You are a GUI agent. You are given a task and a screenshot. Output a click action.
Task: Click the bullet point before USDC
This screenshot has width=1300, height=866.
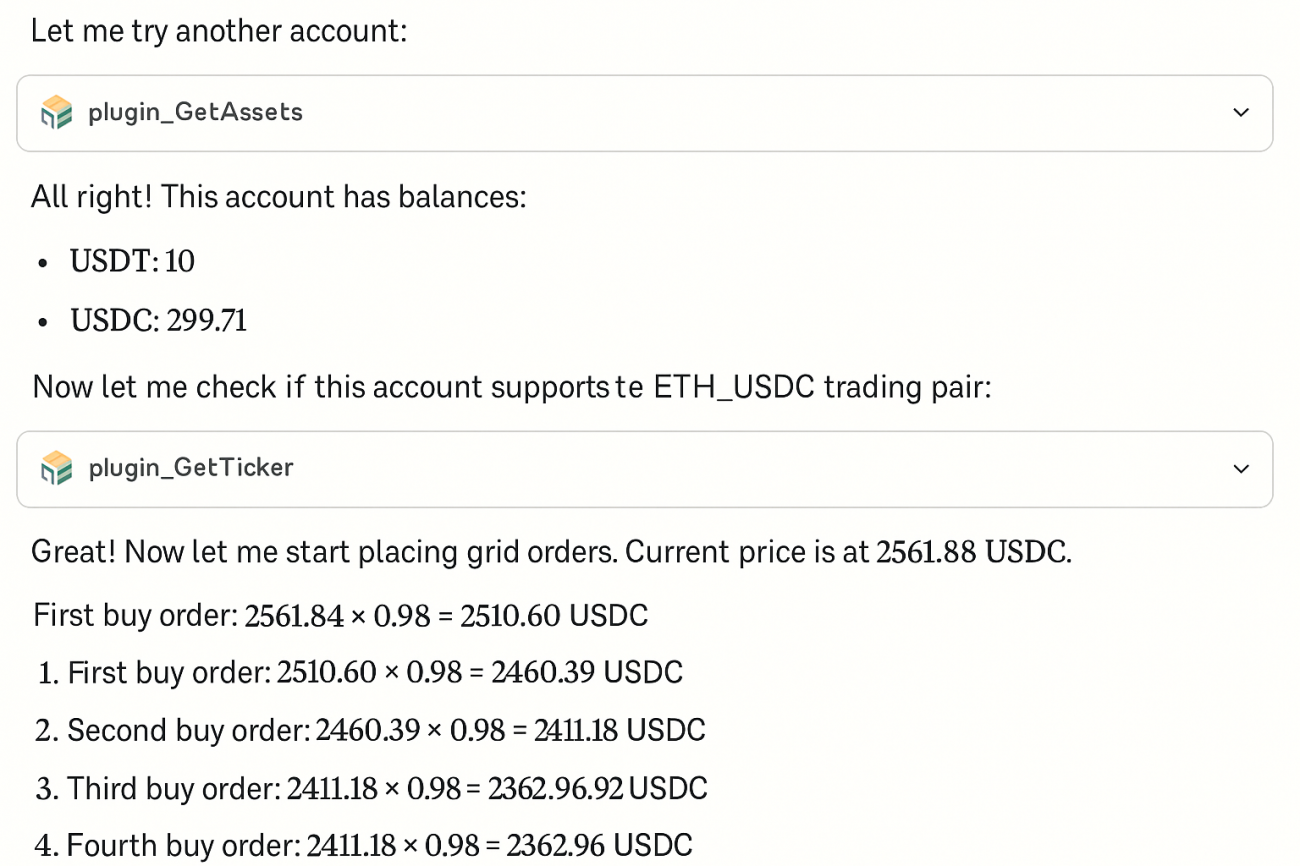[42, 322]
